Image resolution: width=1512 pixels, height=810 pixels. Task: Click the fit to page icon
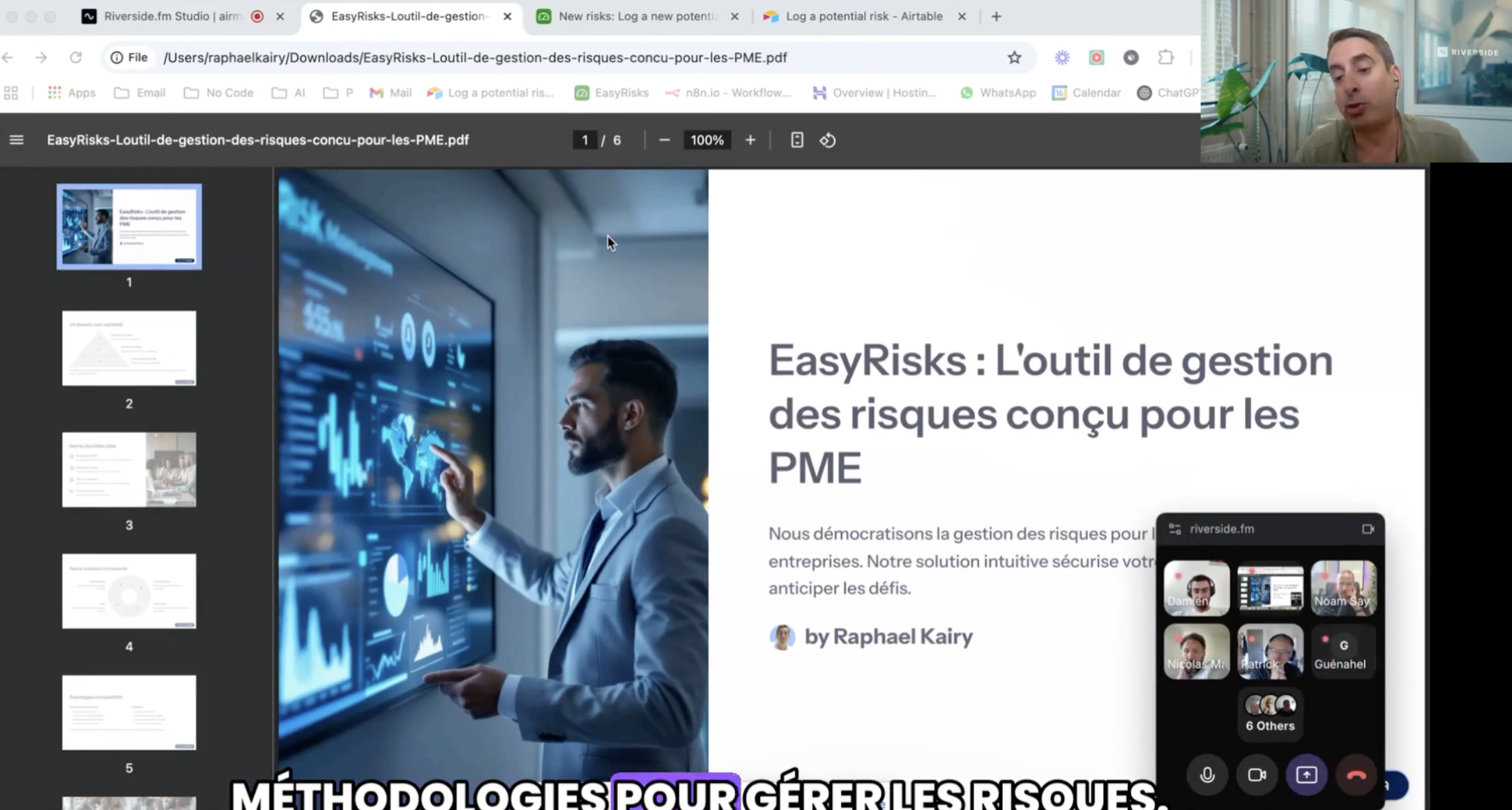[797, 140]
